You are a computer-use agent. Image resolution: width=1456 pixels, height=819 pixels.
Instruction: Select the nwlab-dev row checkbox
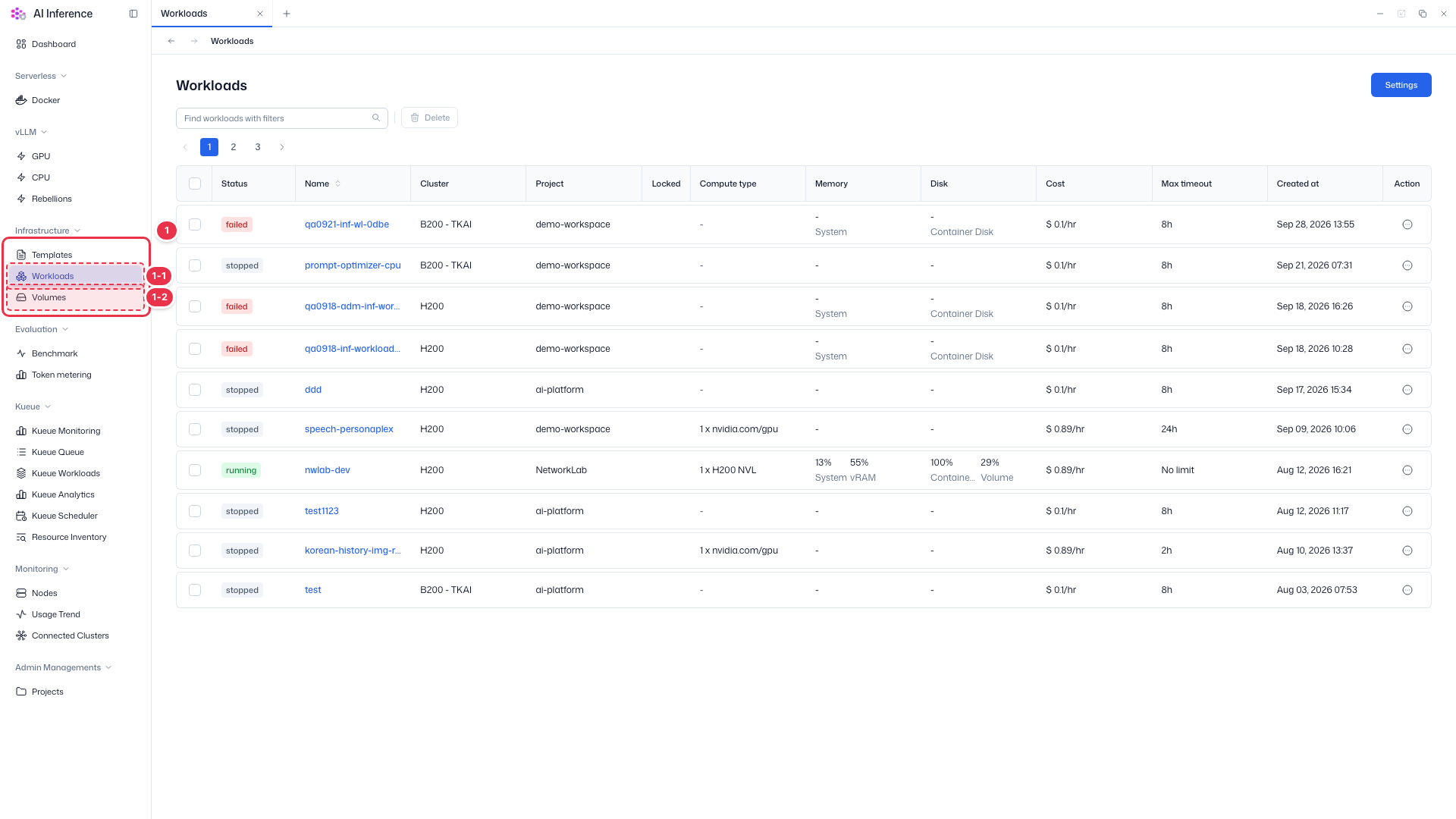[x=195, y=470]
